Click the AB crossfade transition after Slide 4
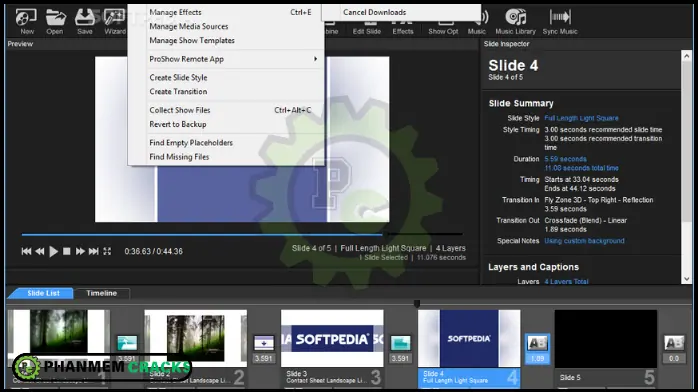Viewport: 698px width, 392px height. pyautogui.click(x=537, y=343)
